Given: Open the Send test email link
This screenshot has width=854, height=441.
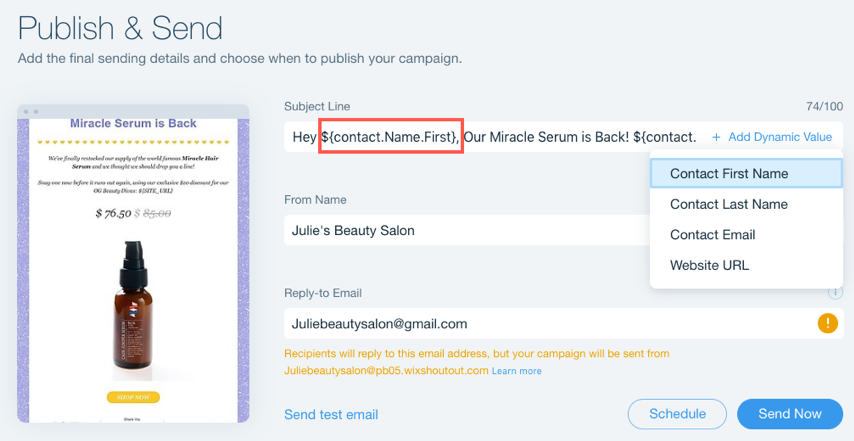Looking at the screenshot, I should tap(331, 415).
